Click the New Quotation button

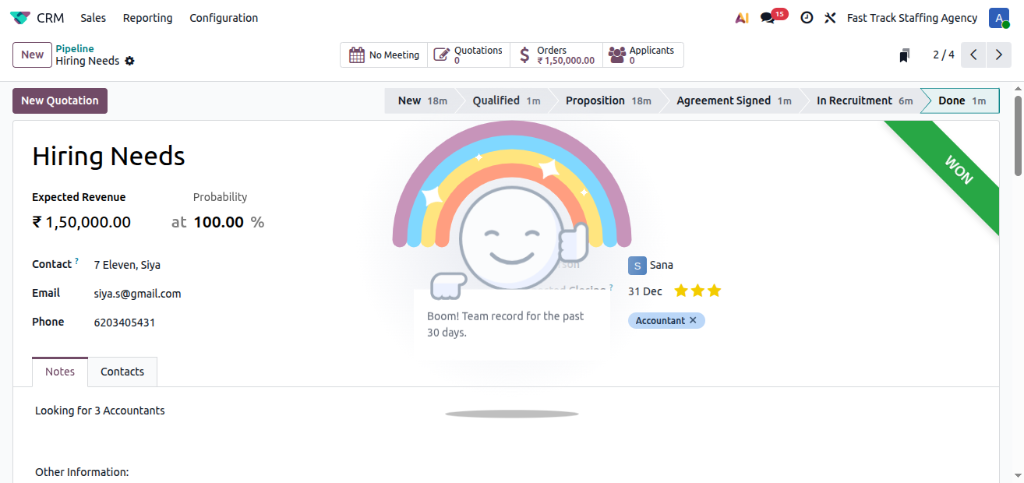(60, 101)
